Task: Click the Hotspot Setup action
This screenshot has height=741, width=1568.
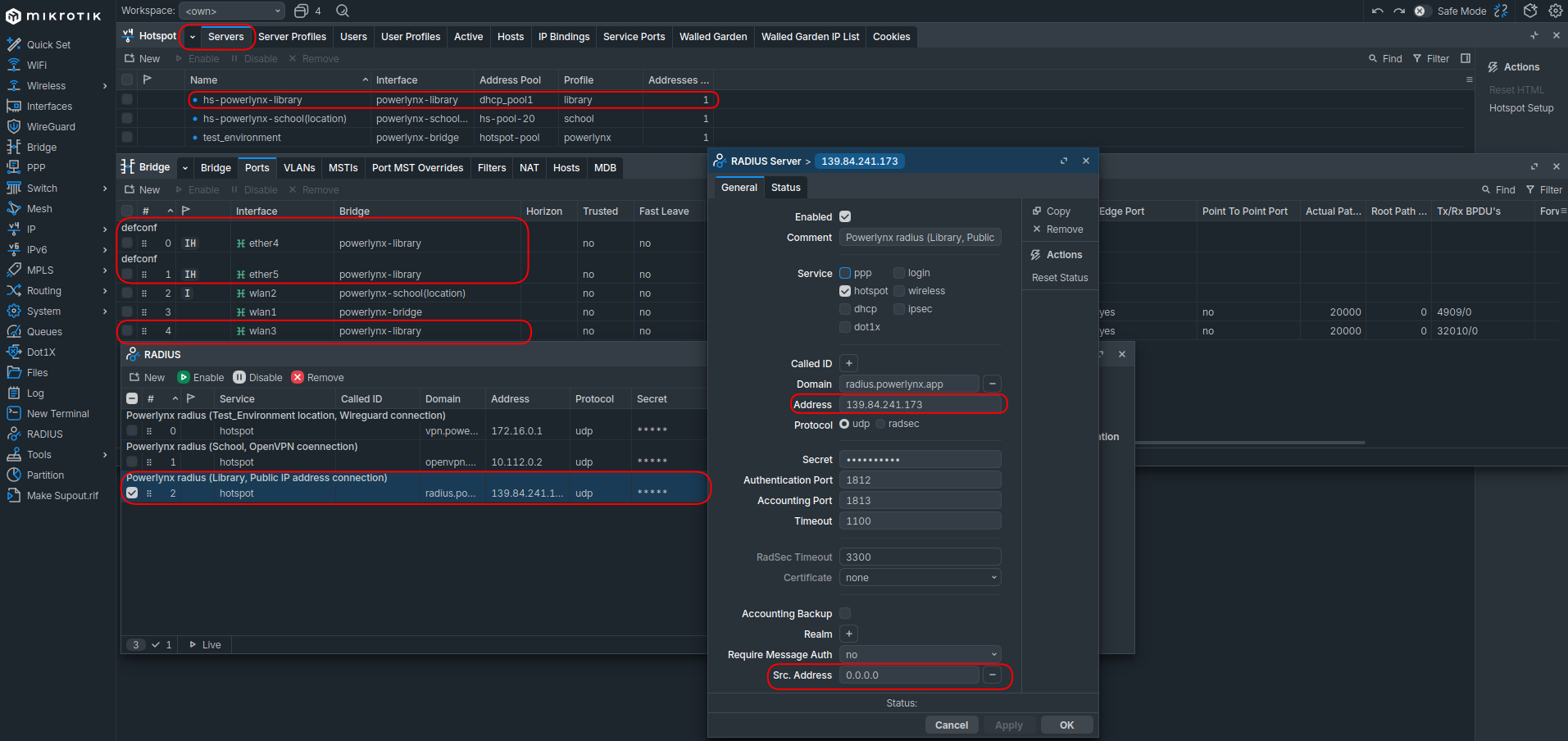Action: [x=1520, y=108]
